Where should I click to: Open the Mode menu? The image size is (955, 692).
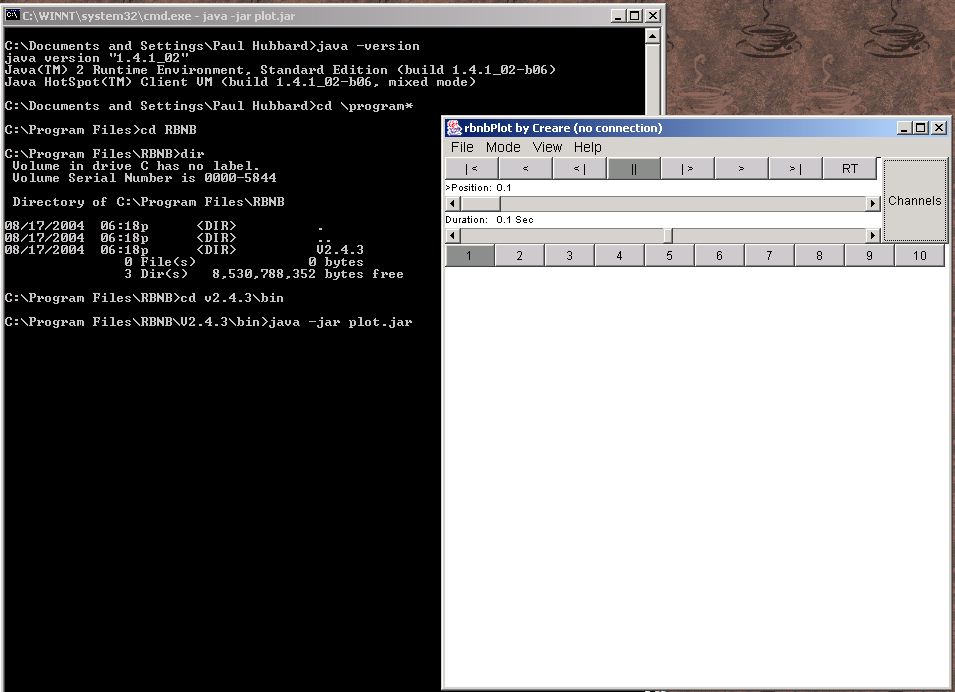tap(502, 147)
